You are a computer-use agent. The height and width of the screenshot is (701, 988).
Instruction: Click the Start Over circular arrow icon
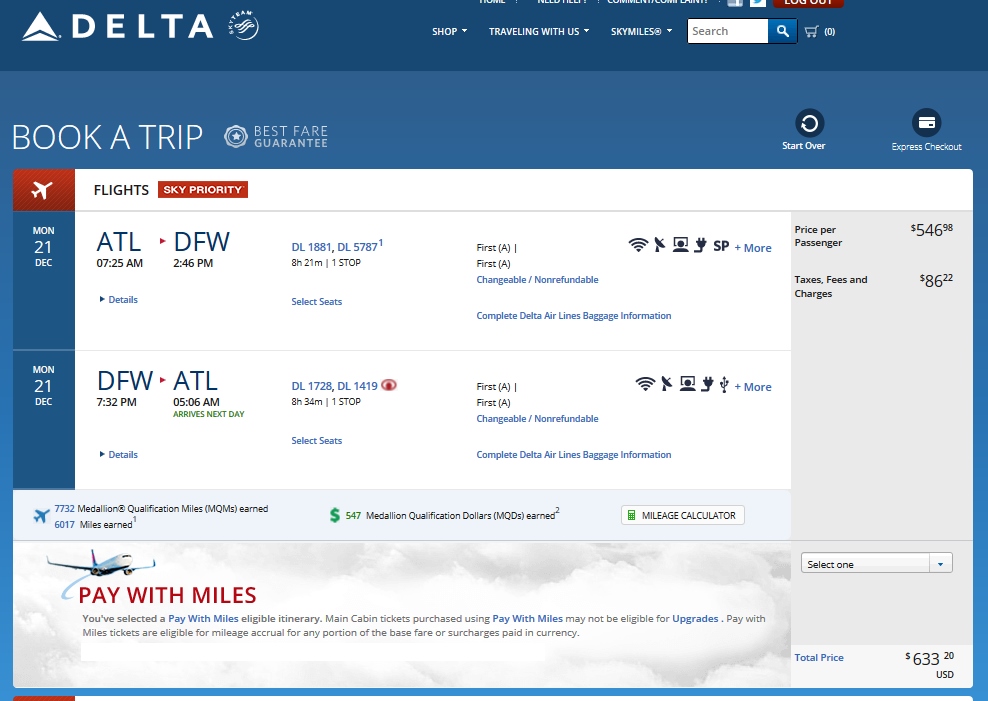[x=809, y=124]
